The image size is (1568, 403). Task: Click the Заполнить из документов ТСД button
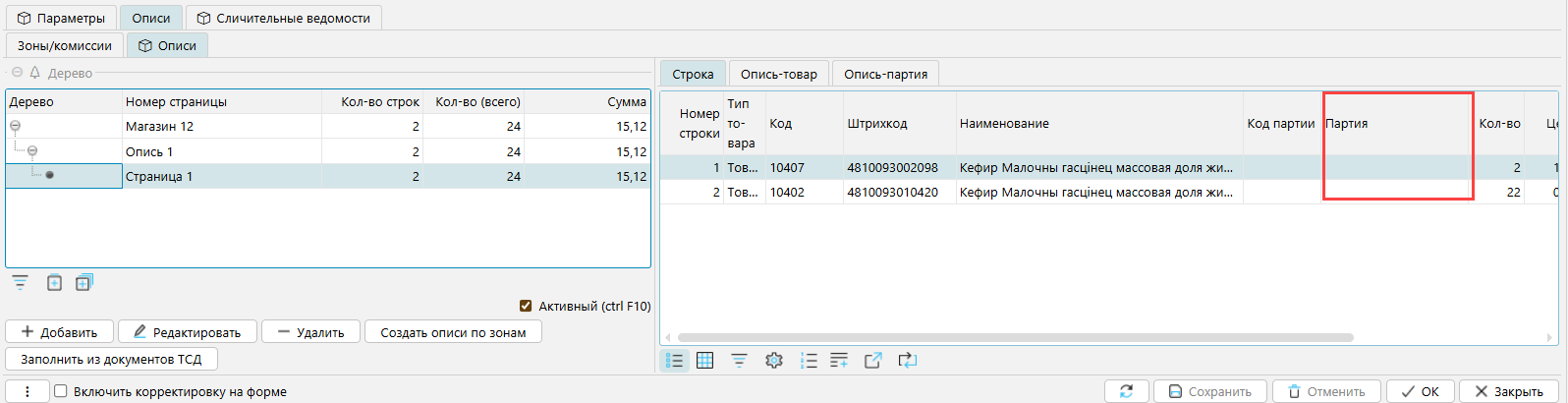tap(111, 359)
